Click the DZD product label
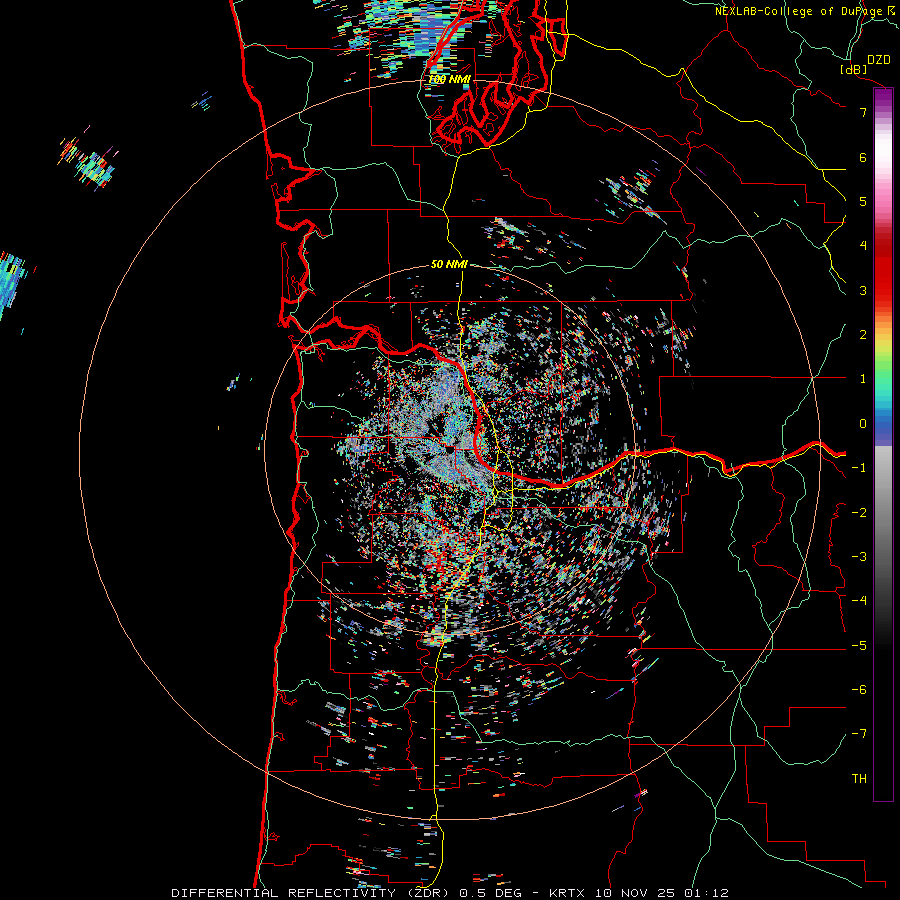The width and height of the screenshot is (900, 900). pyautogui.click(x=879, y=60)
